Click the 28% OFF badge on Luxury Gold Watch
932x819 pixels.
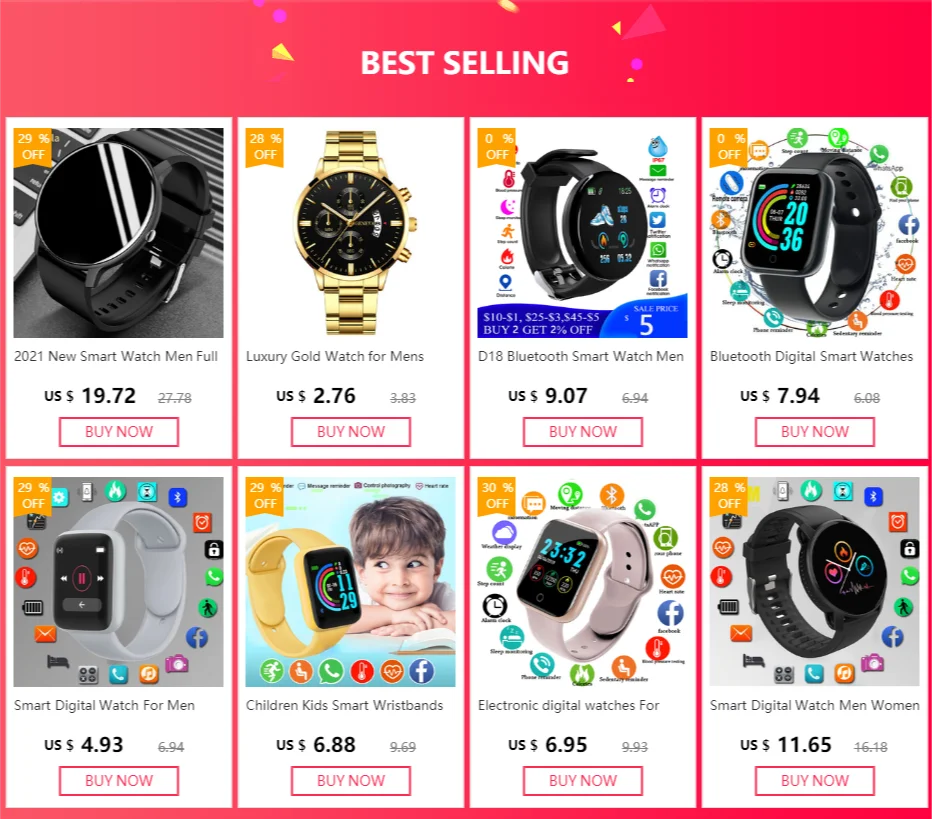[x=265, y=147]
